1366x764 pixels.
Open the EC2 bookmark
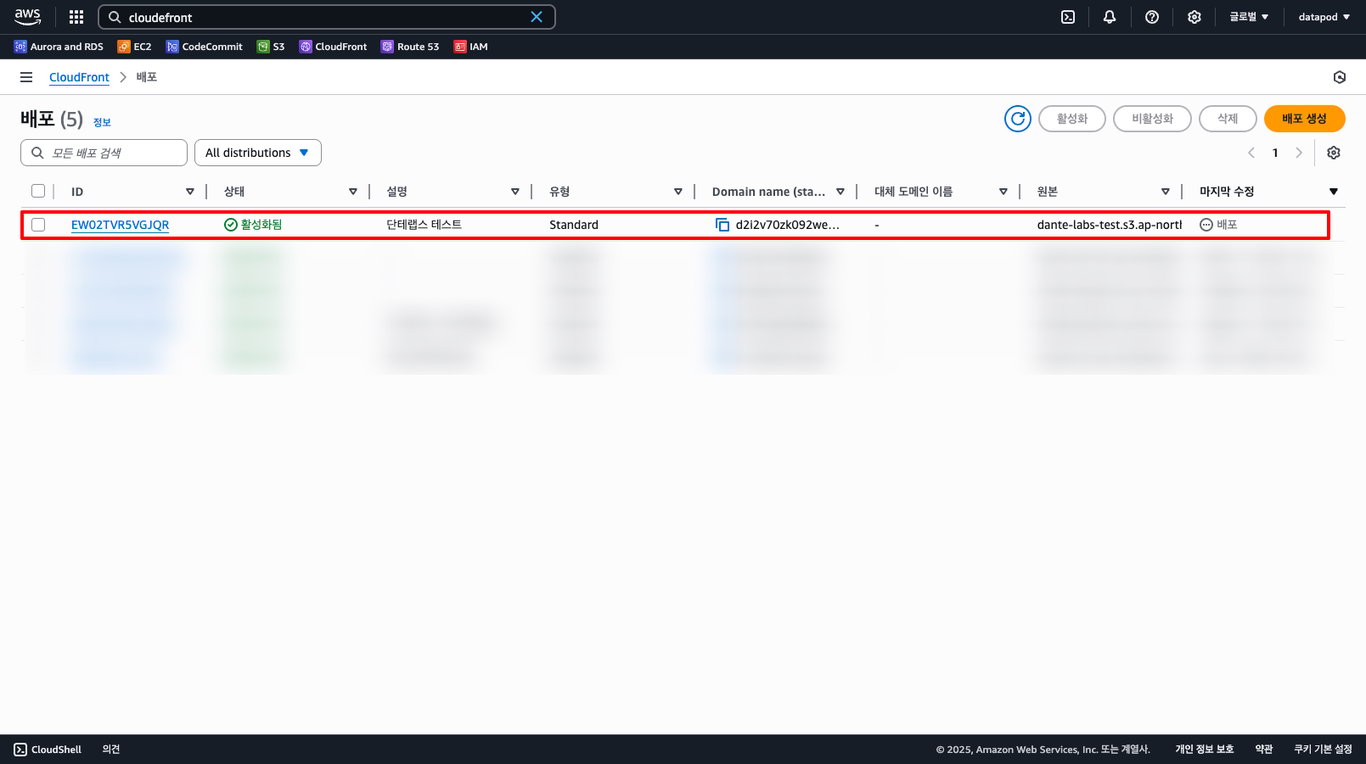click(x=134, y=47)
